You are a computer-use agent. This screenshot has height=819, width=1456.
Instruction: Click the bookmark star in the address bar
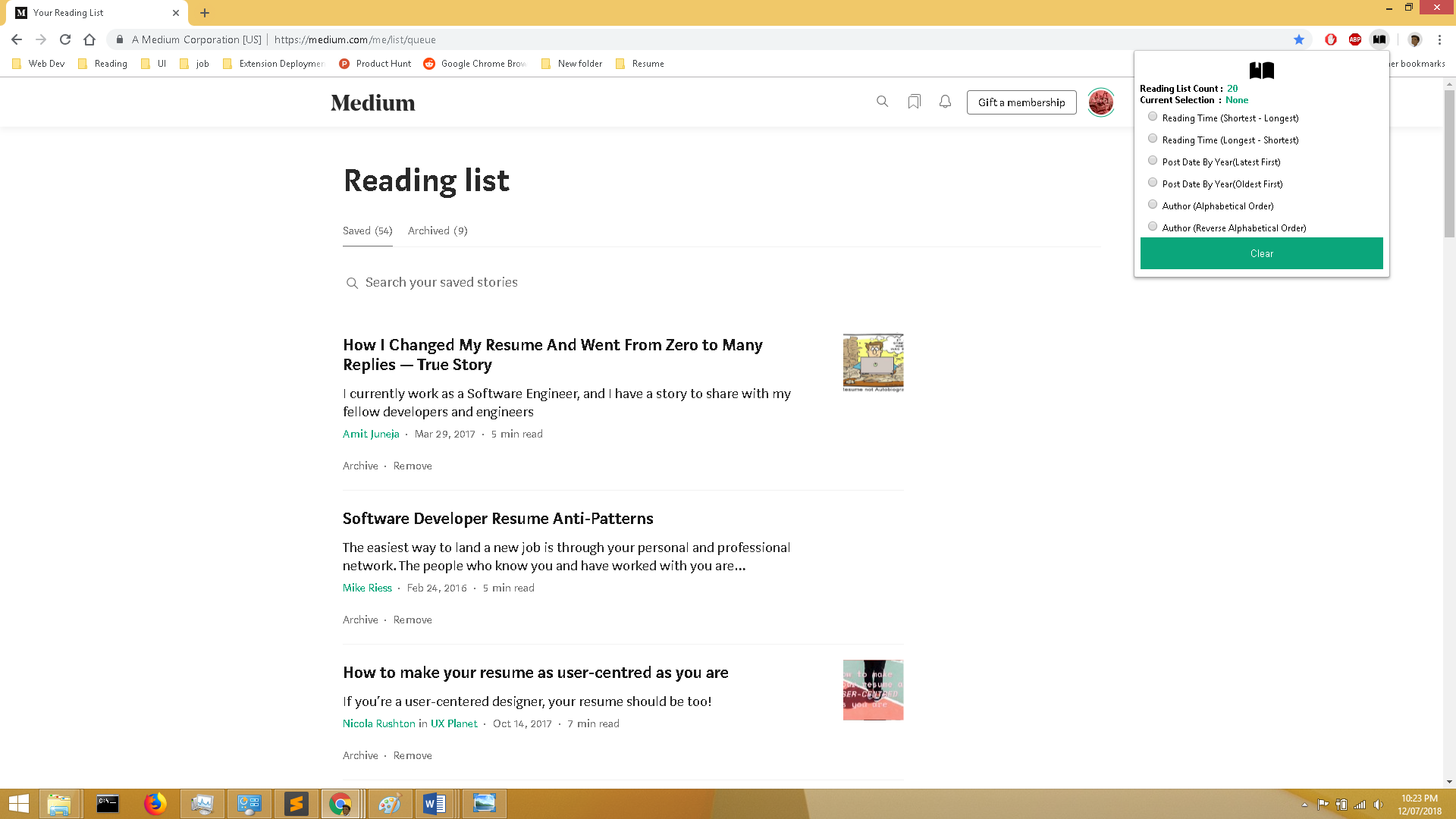pos(1299,39)
